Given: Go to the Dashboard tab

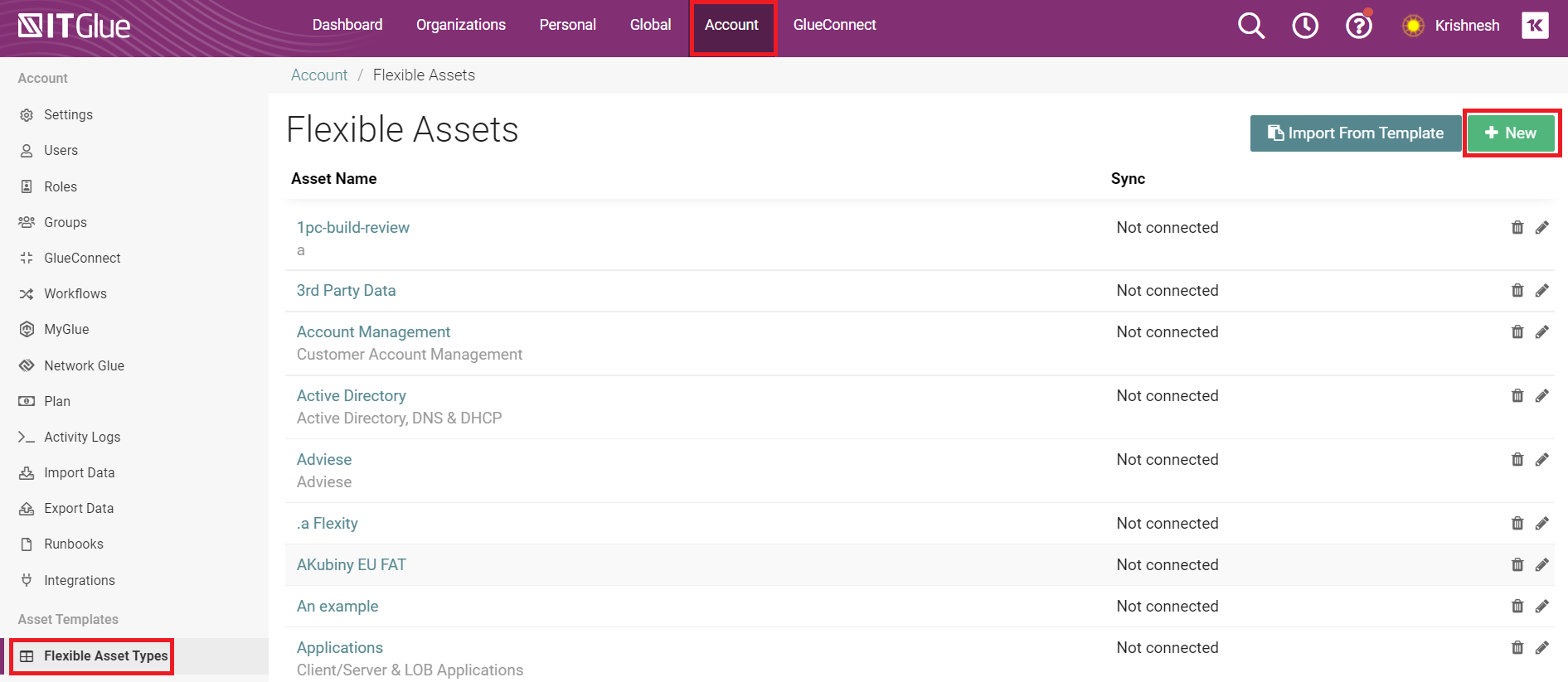Looking at the screenshot, I should tap(347, 25).
